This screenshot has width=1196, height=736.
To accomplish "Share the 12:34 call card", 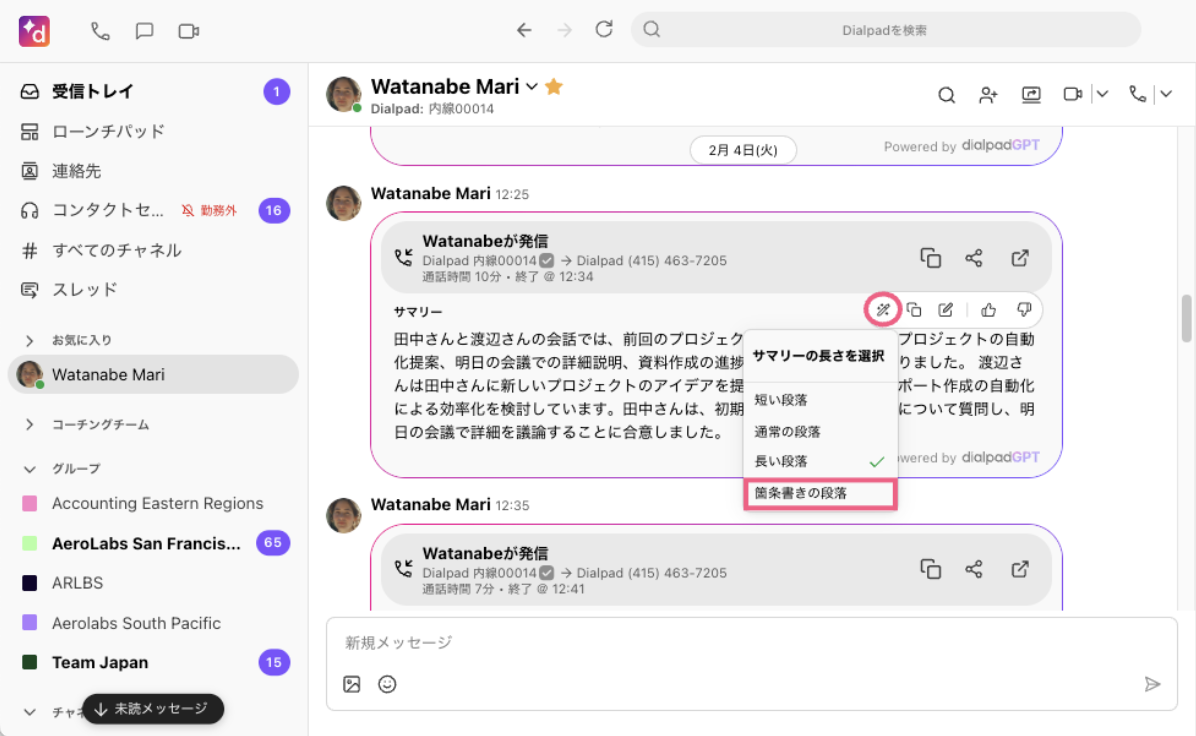I will [974, 259].
